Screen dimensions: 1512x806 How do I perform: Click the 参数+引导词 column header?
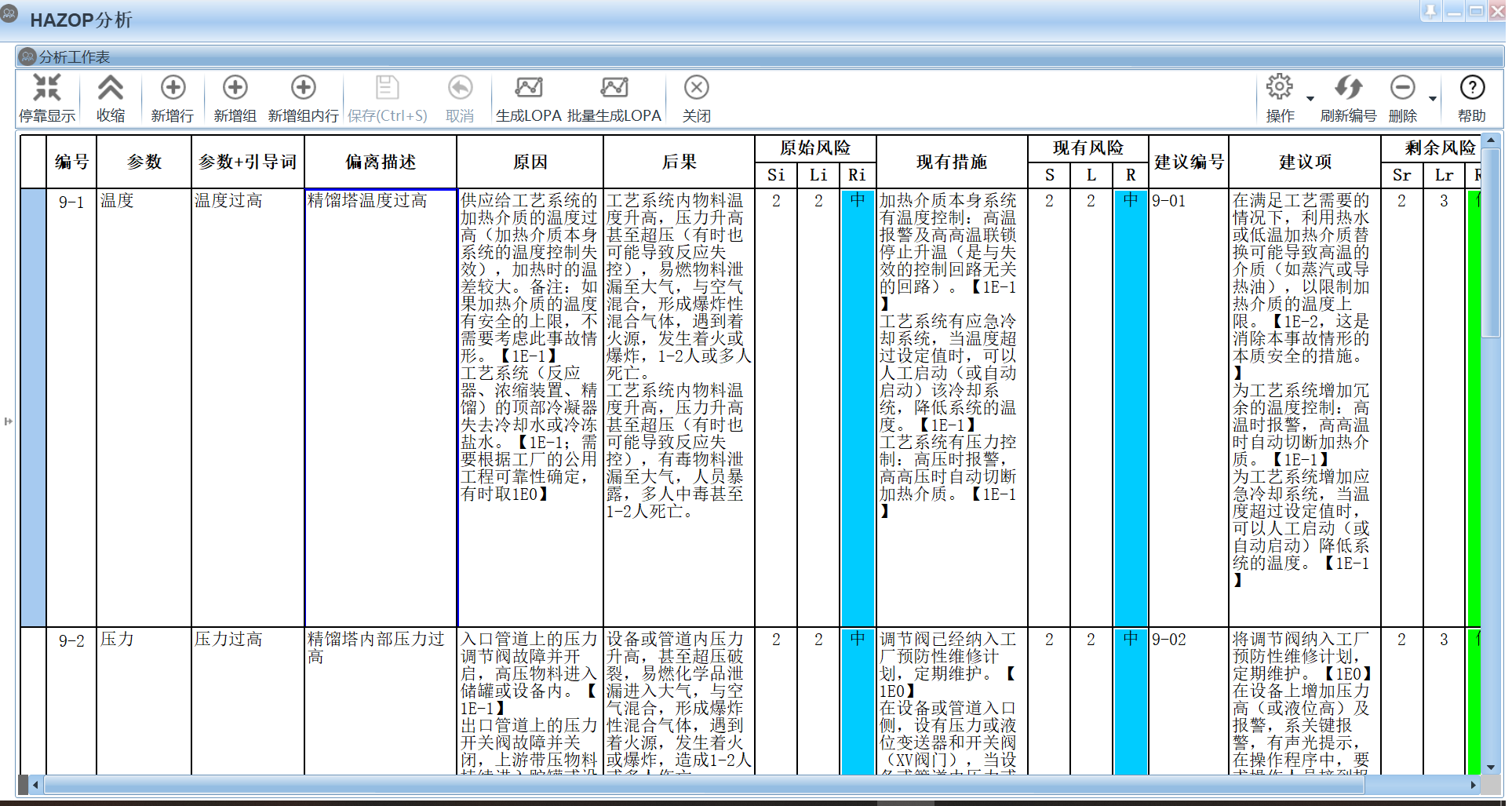click(248, 162)
